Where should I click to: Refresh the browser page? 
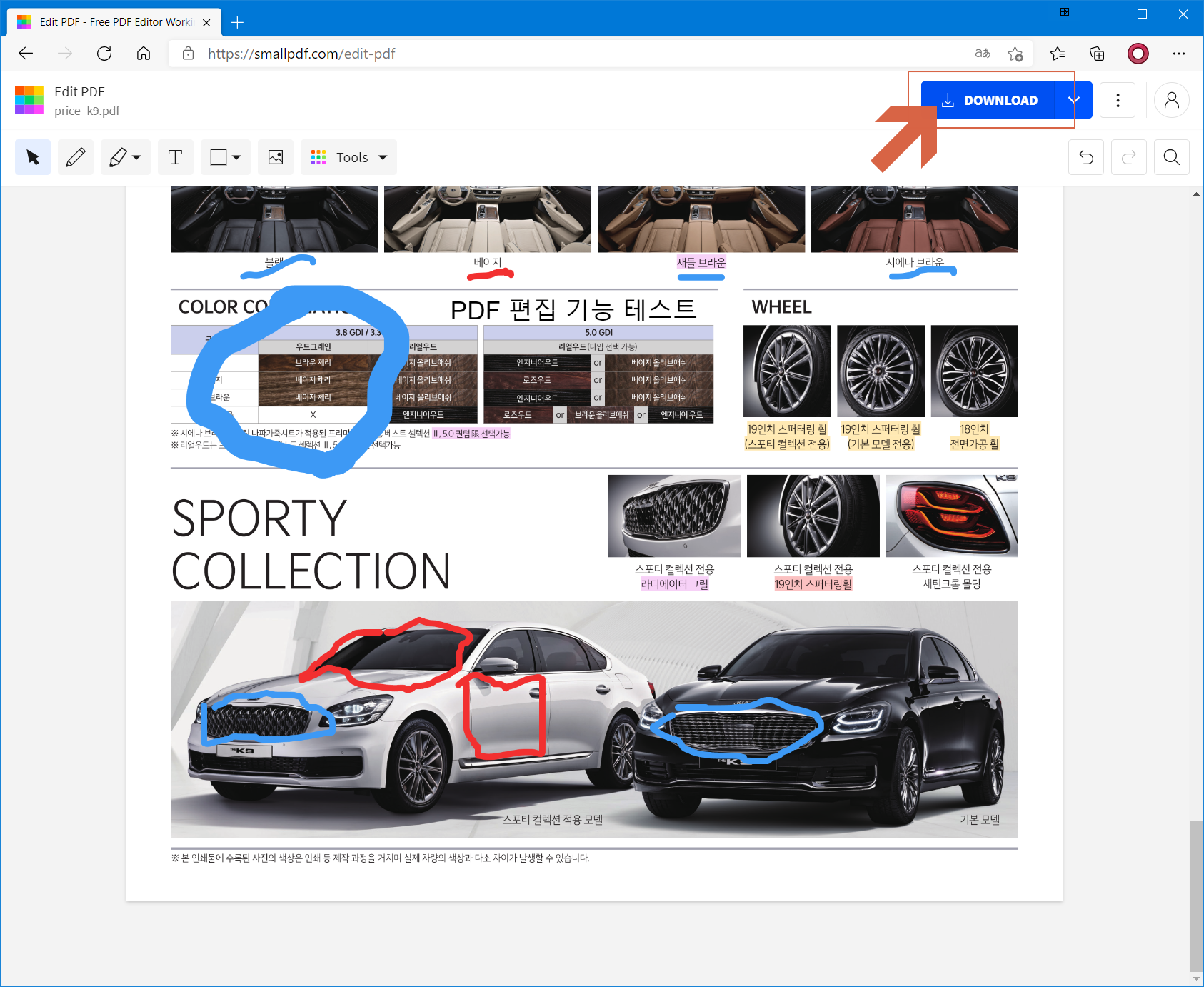[104, 54]
